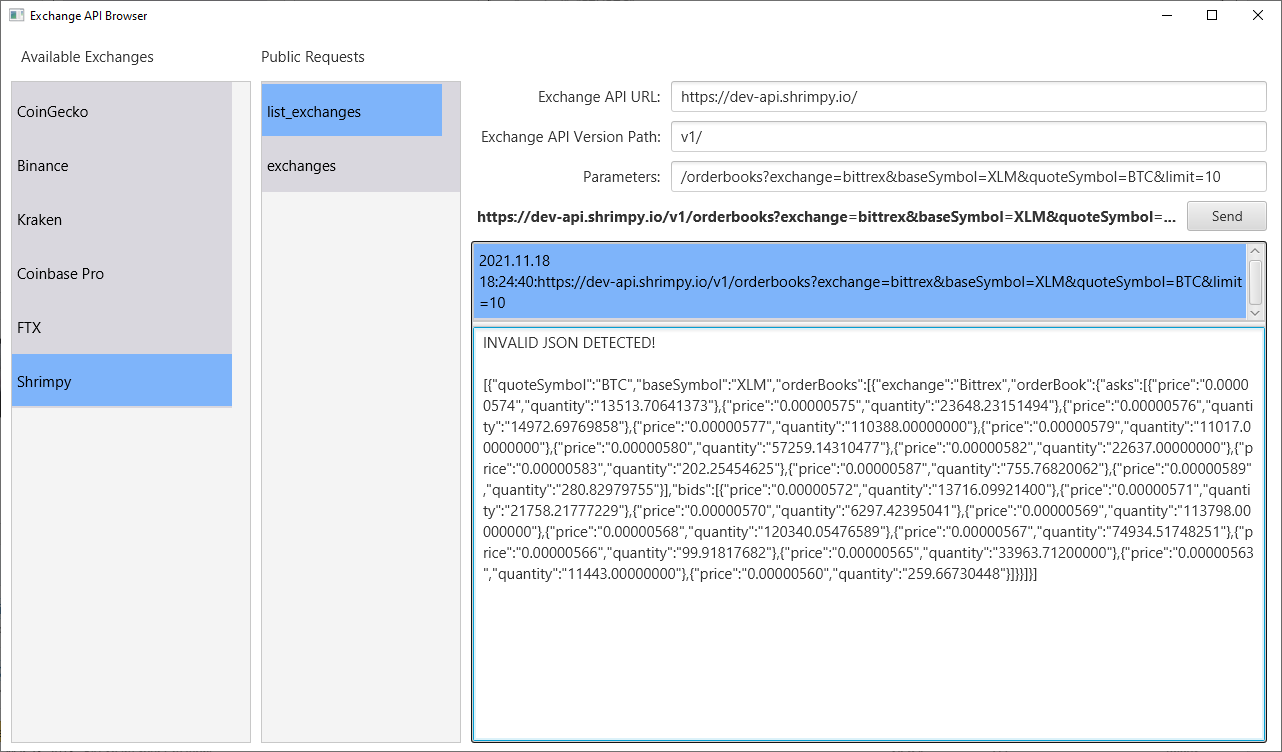Image resolution: width=1282 pixels, height=752 pixels.
Task: Minimize the Exchange API Browser window
Action: coord(1166,15)
